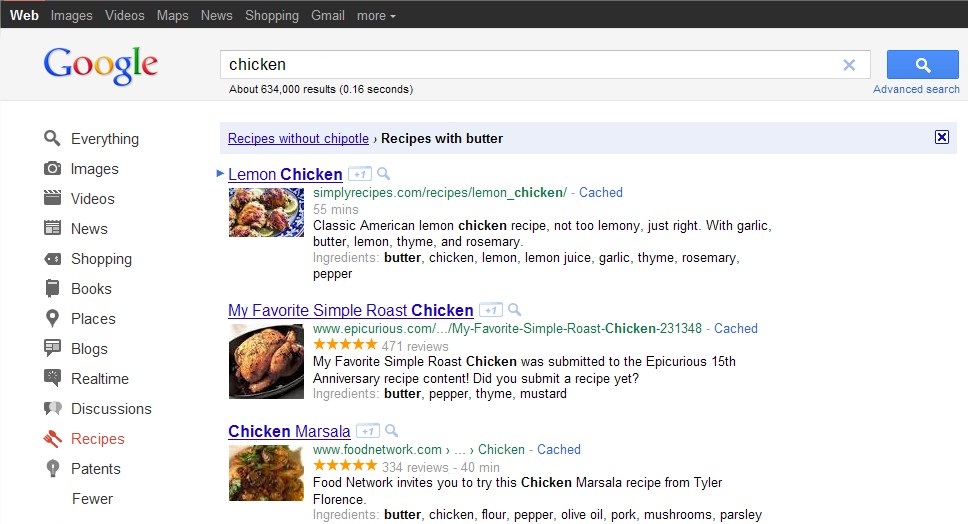The image size is (968, 524).
Task: Clear the search box with the X
Action: click(x=849, y=65)
